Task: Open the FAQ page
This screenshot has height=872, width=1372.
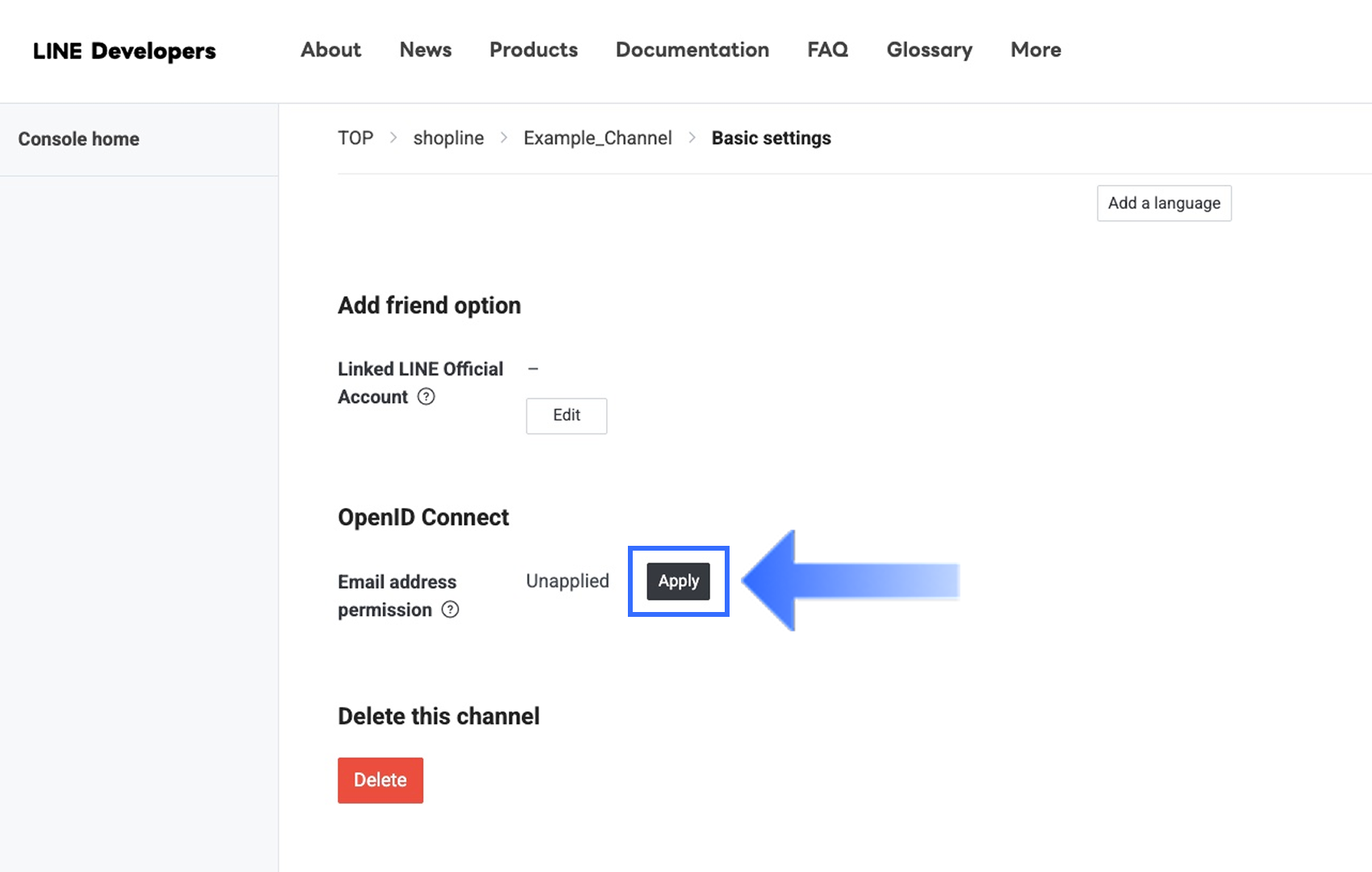Action: point(827,50)
